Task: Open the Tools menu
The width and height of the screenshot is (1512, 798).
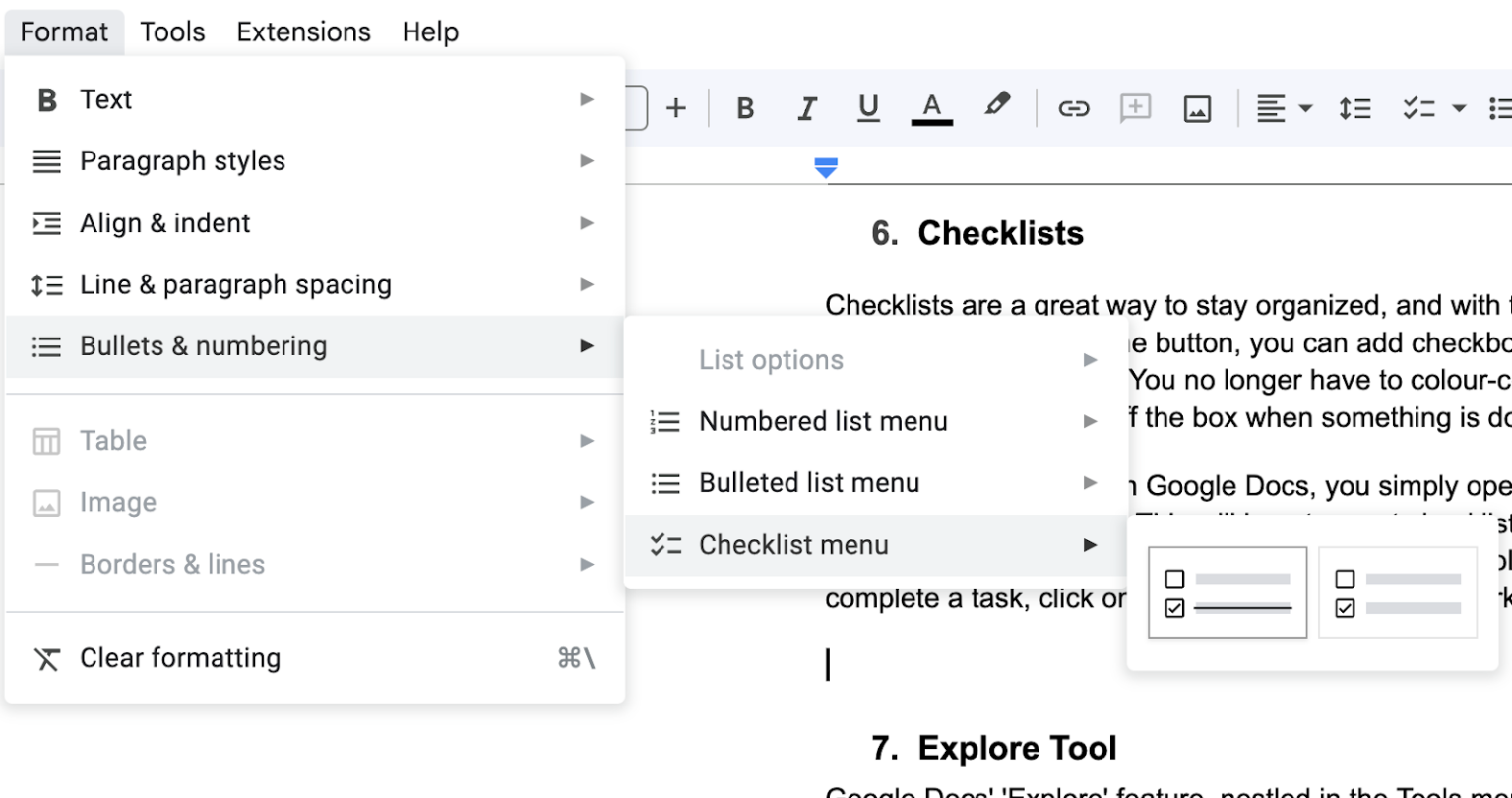Action: click(172, 31)
